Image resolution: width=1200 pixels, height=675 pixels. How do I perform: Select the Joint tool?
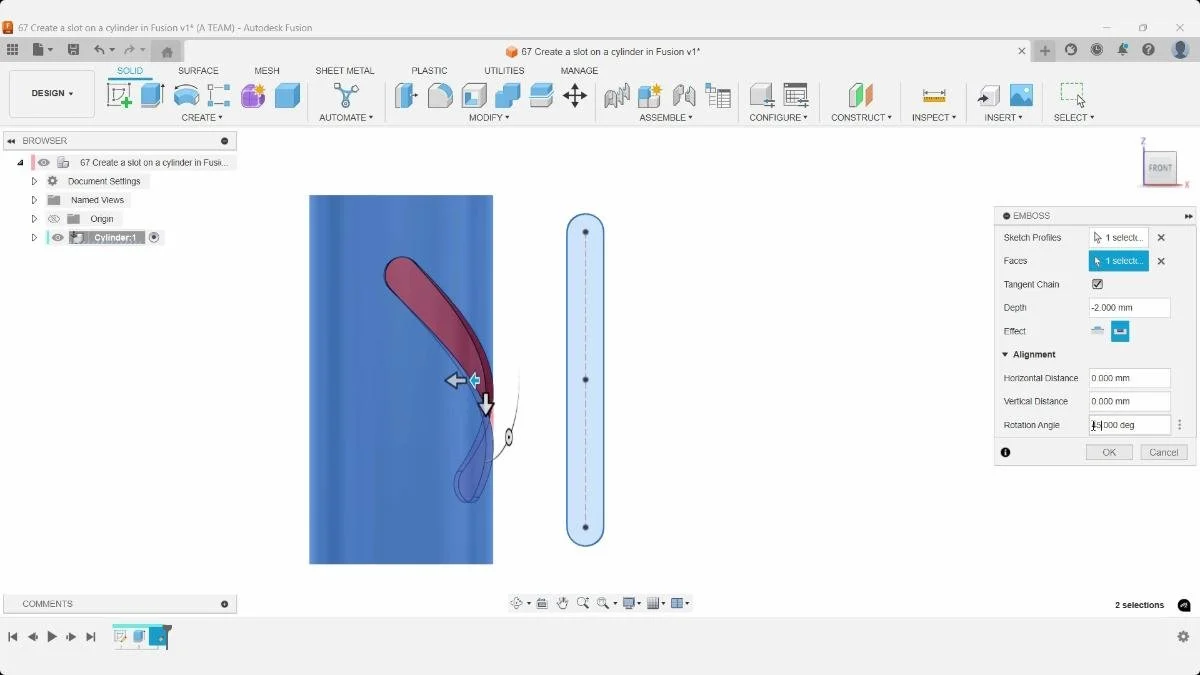tap(684, 95)
